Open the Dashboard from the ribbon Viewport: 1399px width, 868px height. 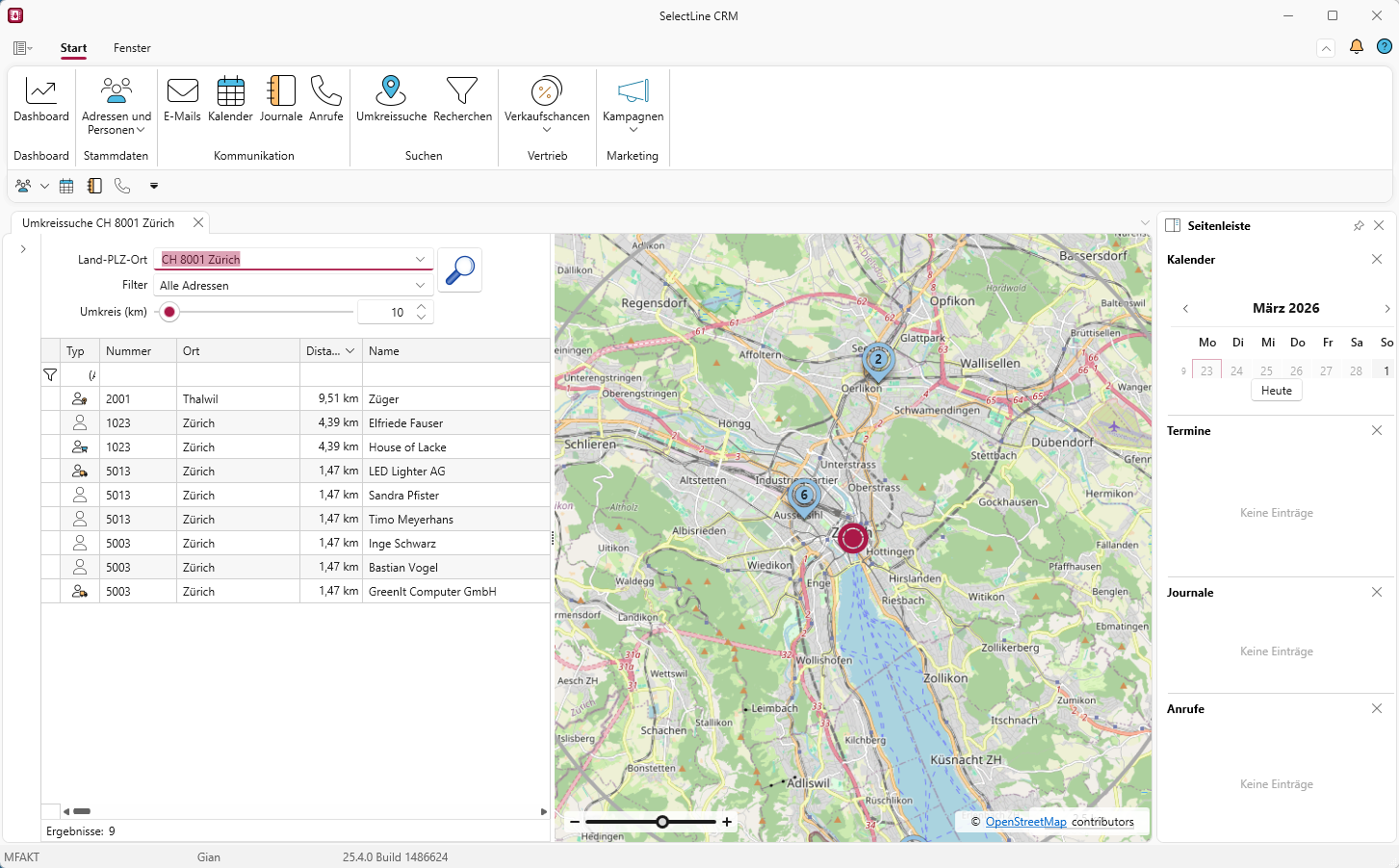[41, 99]
